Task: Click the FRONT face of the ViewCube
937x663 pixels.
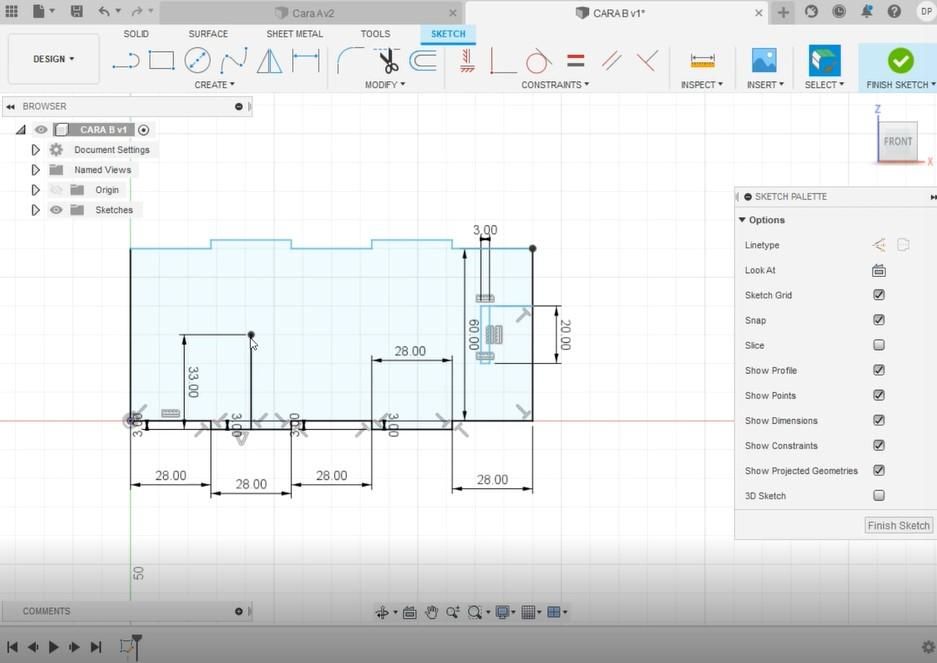Action: (x=898, y=142)
